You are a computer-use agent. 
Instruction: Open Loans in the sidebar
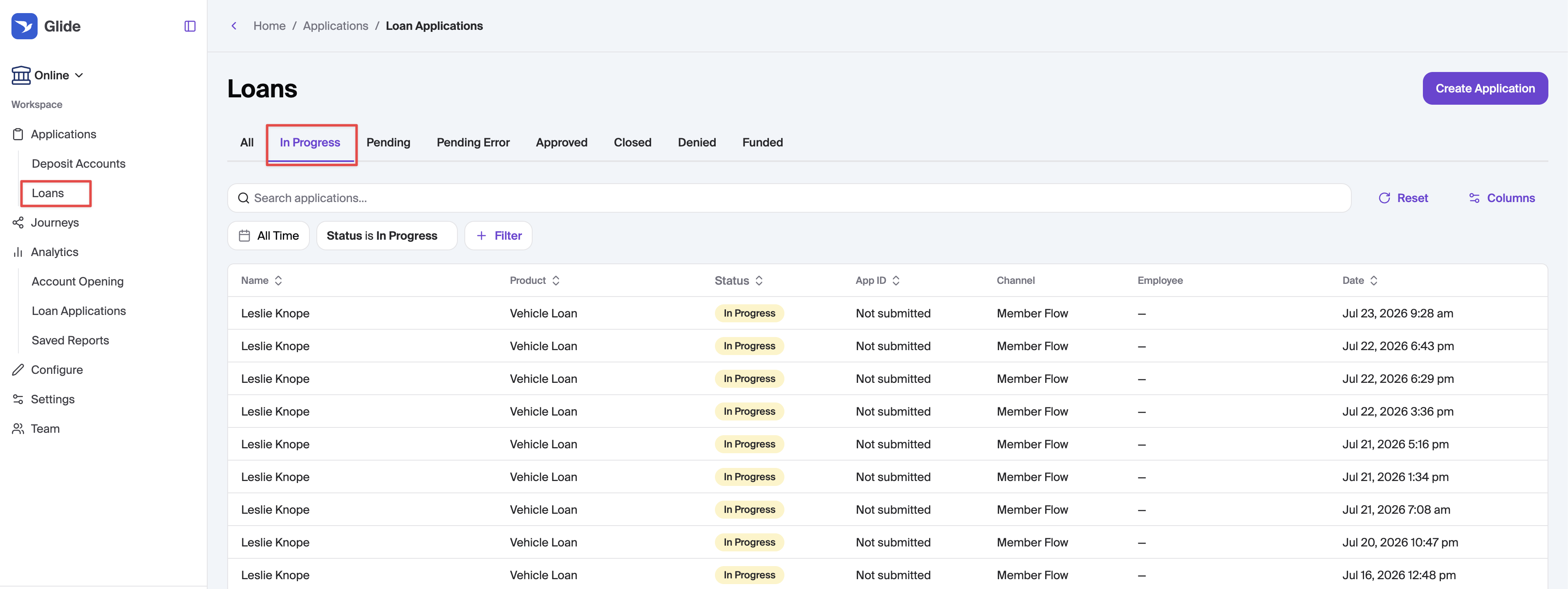click(47, 193)
